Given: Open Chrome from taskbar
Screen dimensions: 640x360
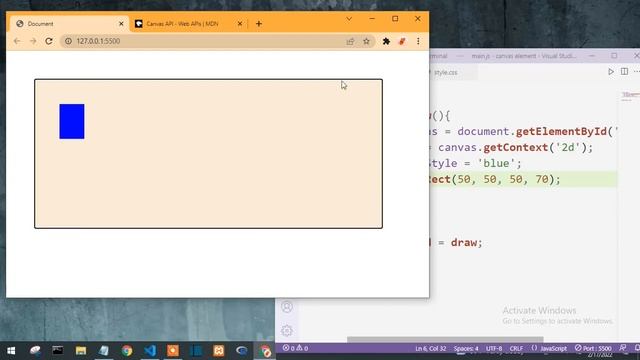Looking at the screenshot, I should pos(127,351).
